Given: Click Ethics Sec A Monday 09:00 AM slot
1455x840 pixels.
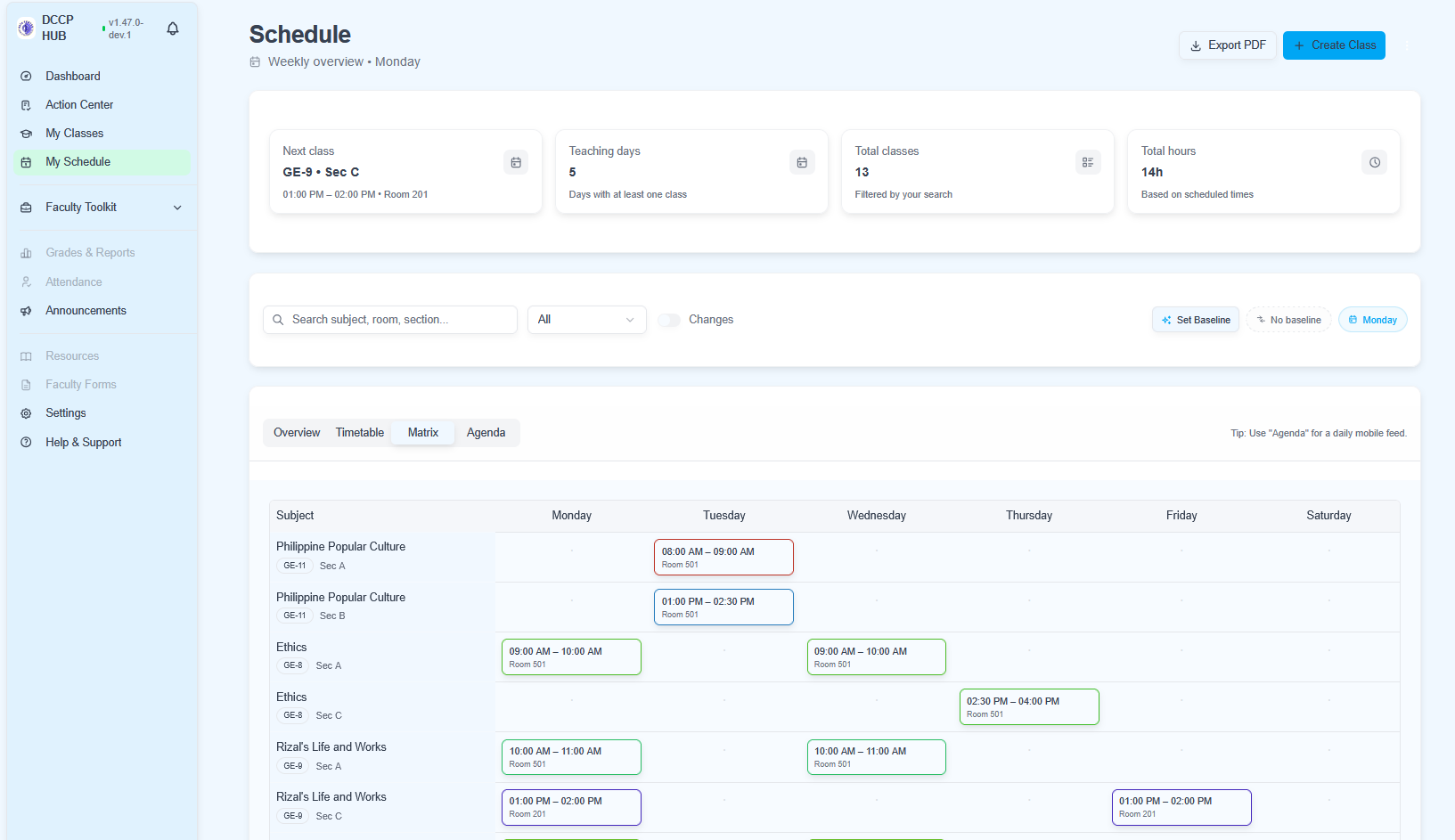Looking at the screenshot, I should pos(571,657).
